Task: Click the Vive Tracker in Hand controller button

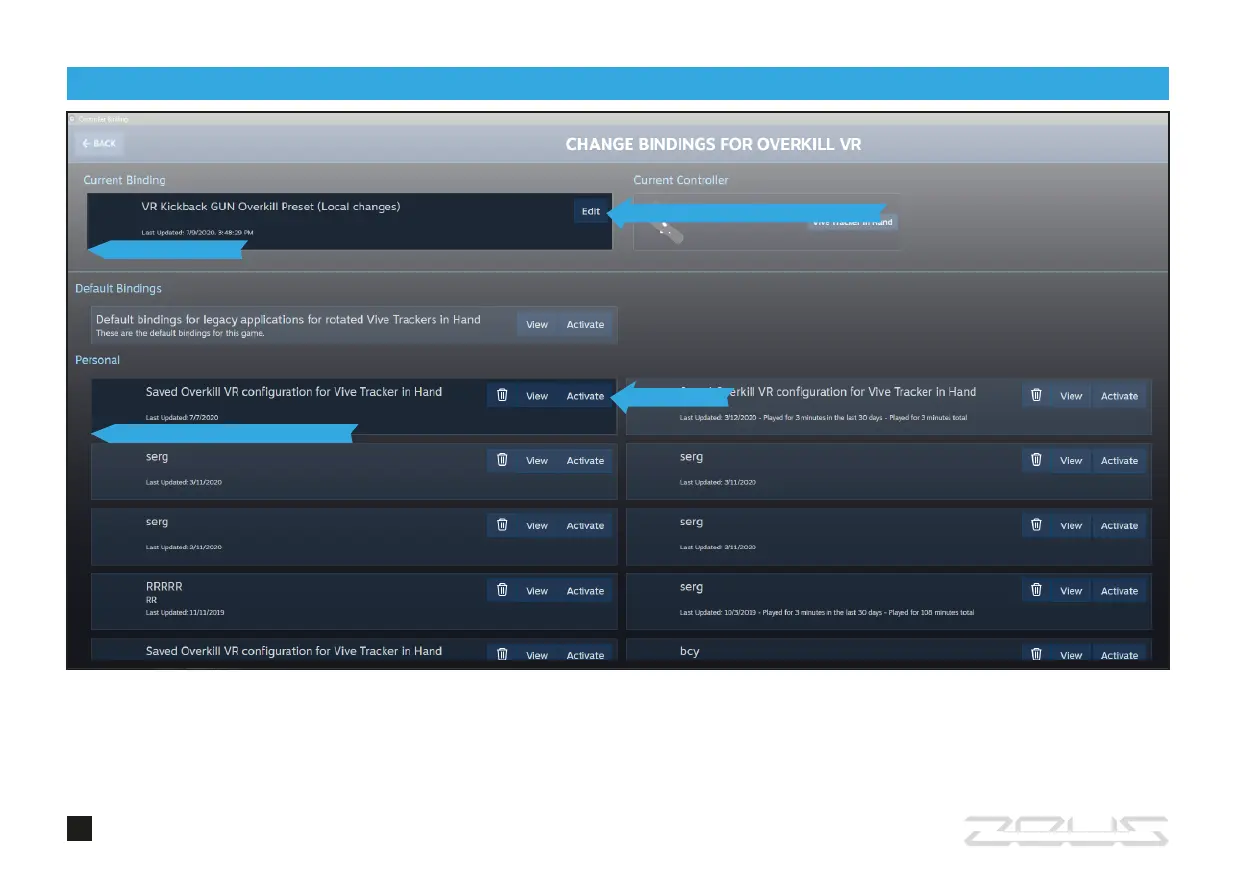Action: (x=853, y=222)
